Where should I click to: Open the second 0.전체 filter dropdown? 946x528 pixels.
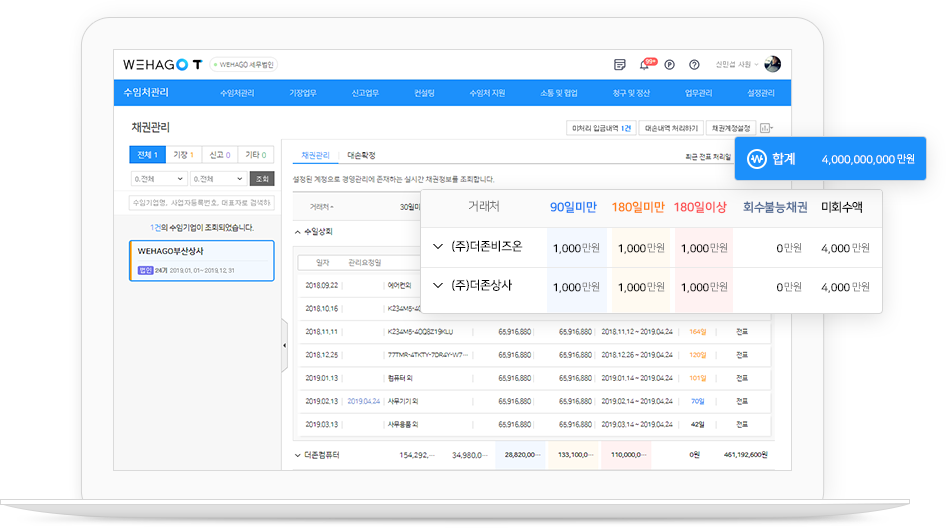pyautogui.click(x=218, y=179)
